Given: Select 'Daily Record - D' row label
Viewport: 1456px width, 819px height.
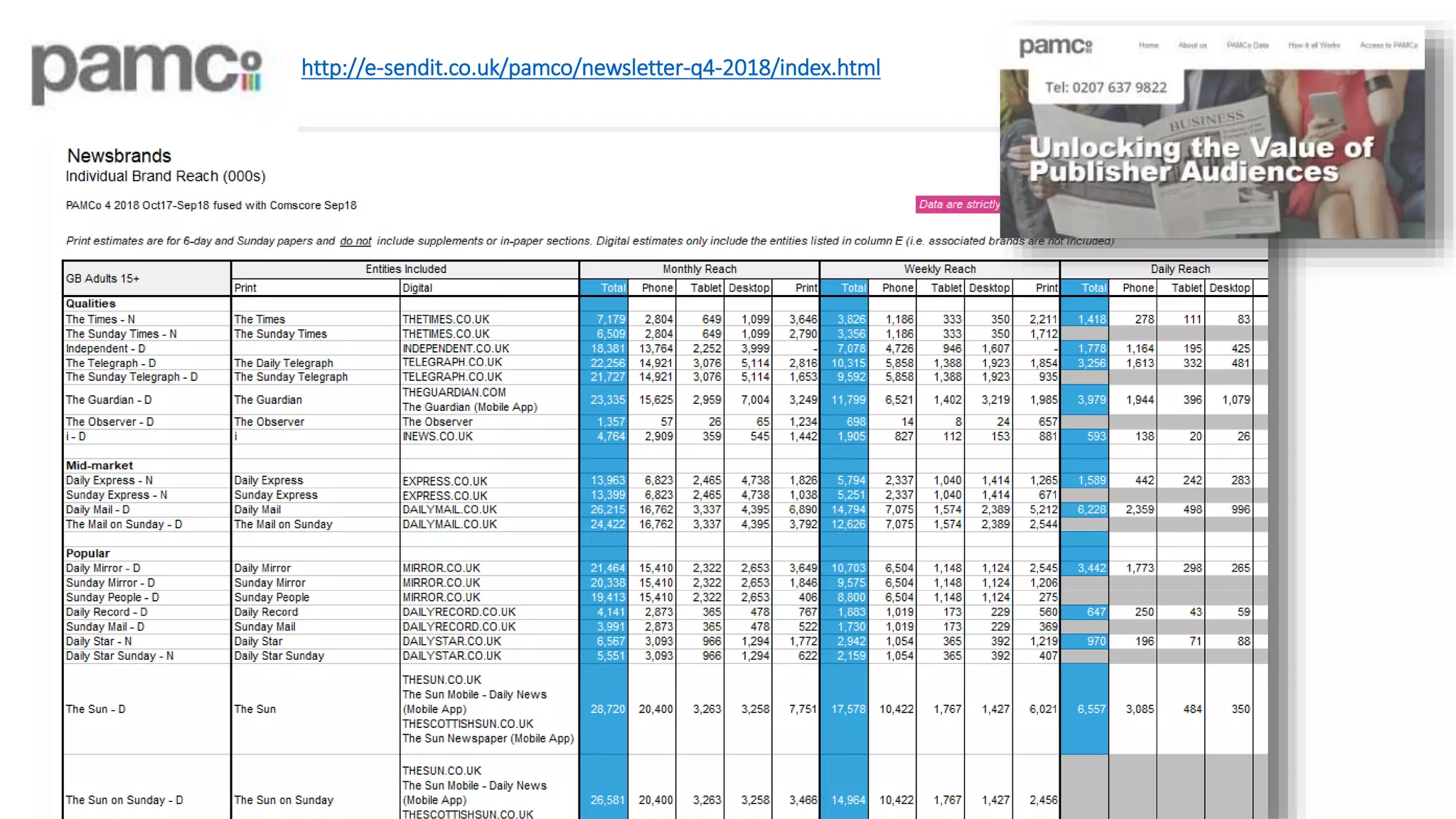Looking at the screenshot, I should coord(107,612).
